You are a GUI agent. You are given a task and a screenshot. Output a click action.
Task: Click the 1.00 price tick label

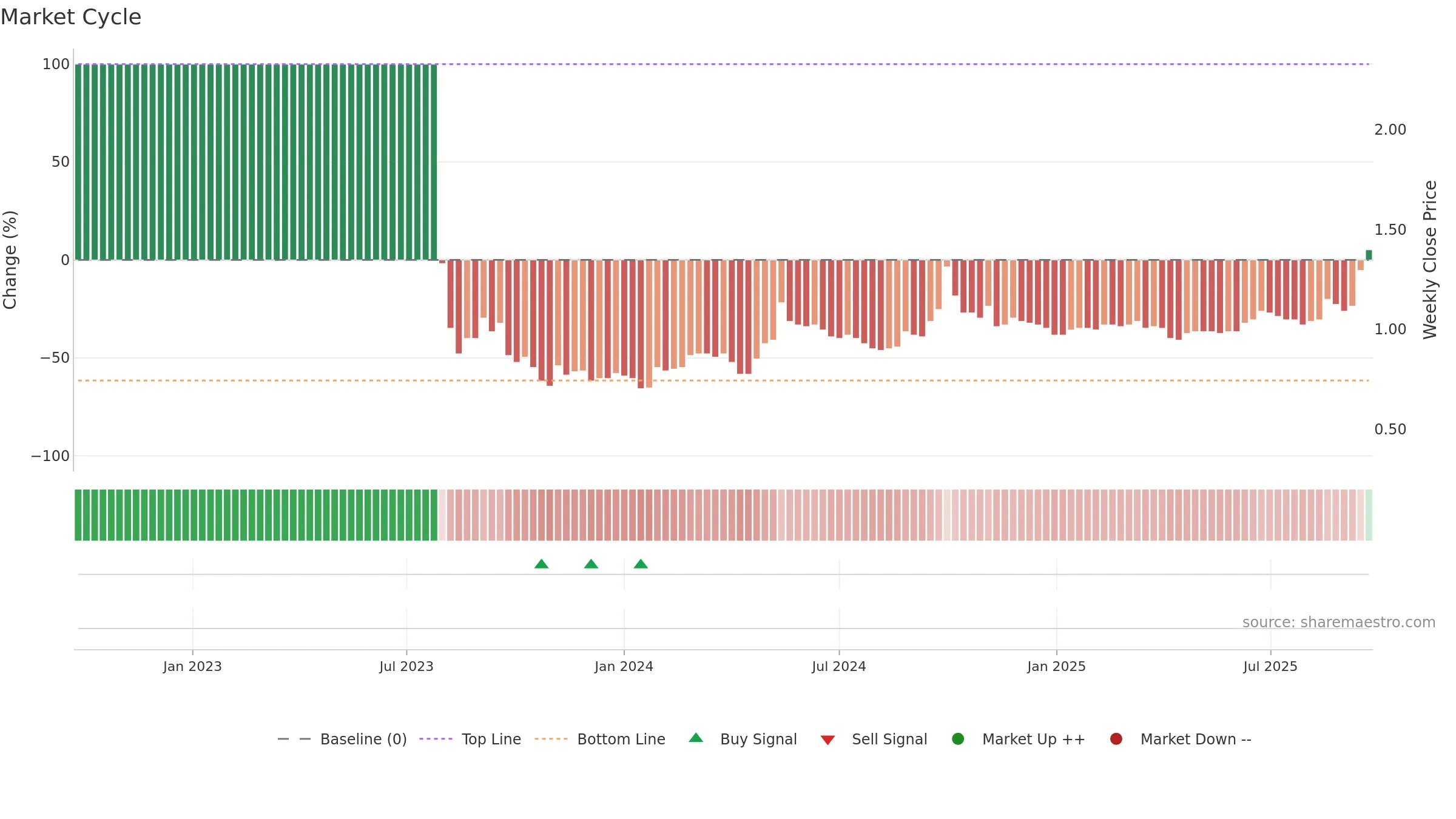click(x=1390, y=329)
